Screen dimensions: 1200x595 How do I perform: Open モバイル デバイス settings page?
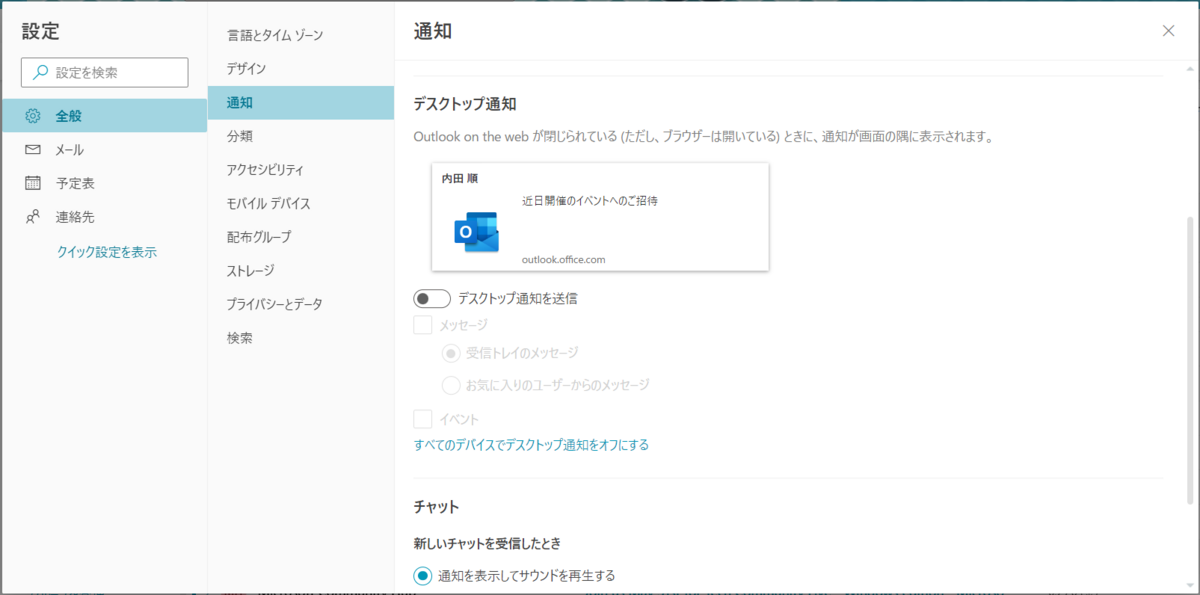(301, 204)
